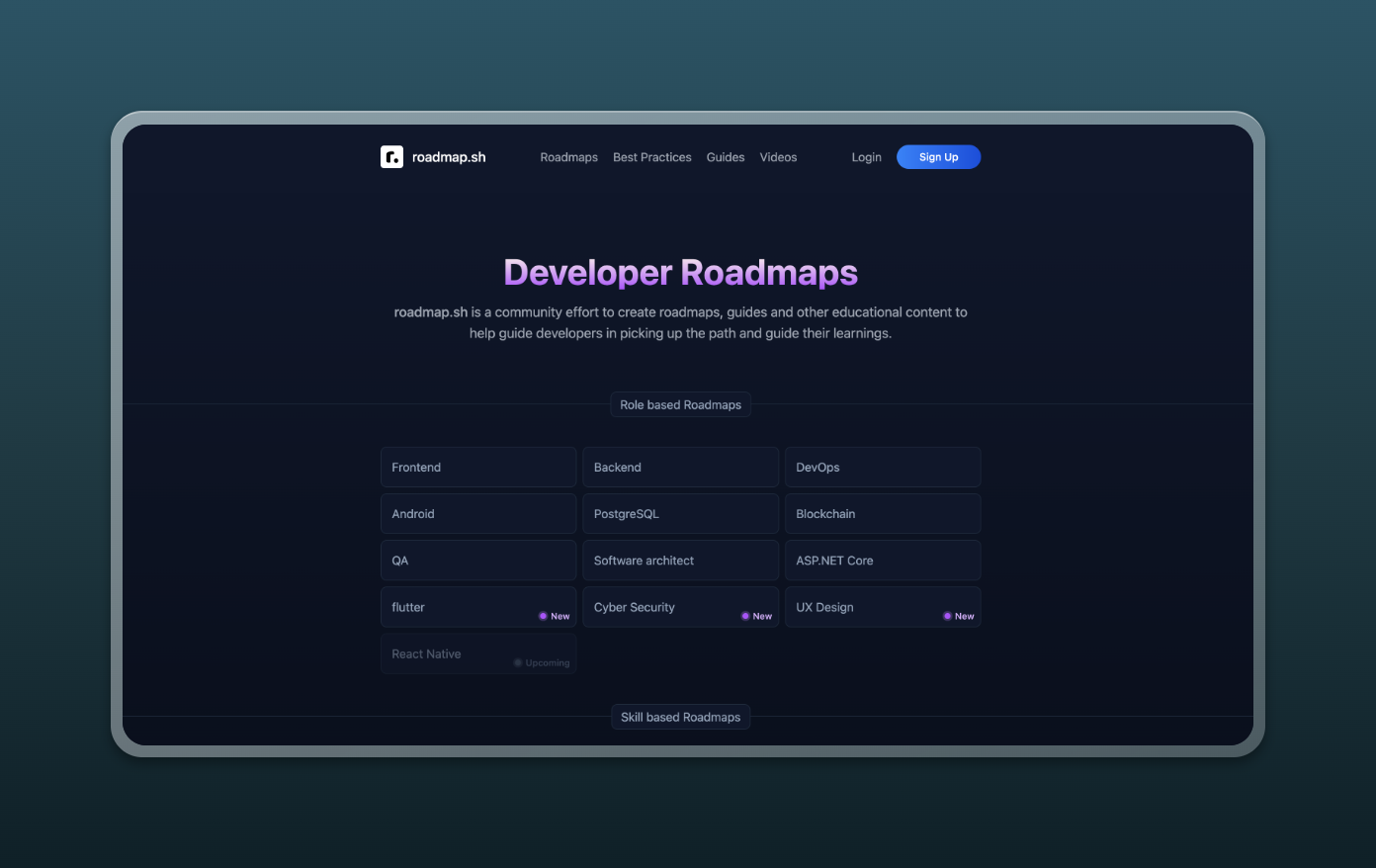The width and height of the screenshot is (1376, 868).
Task: Click the Developer Roadmaps heading
Action: [x=680, y=273]
